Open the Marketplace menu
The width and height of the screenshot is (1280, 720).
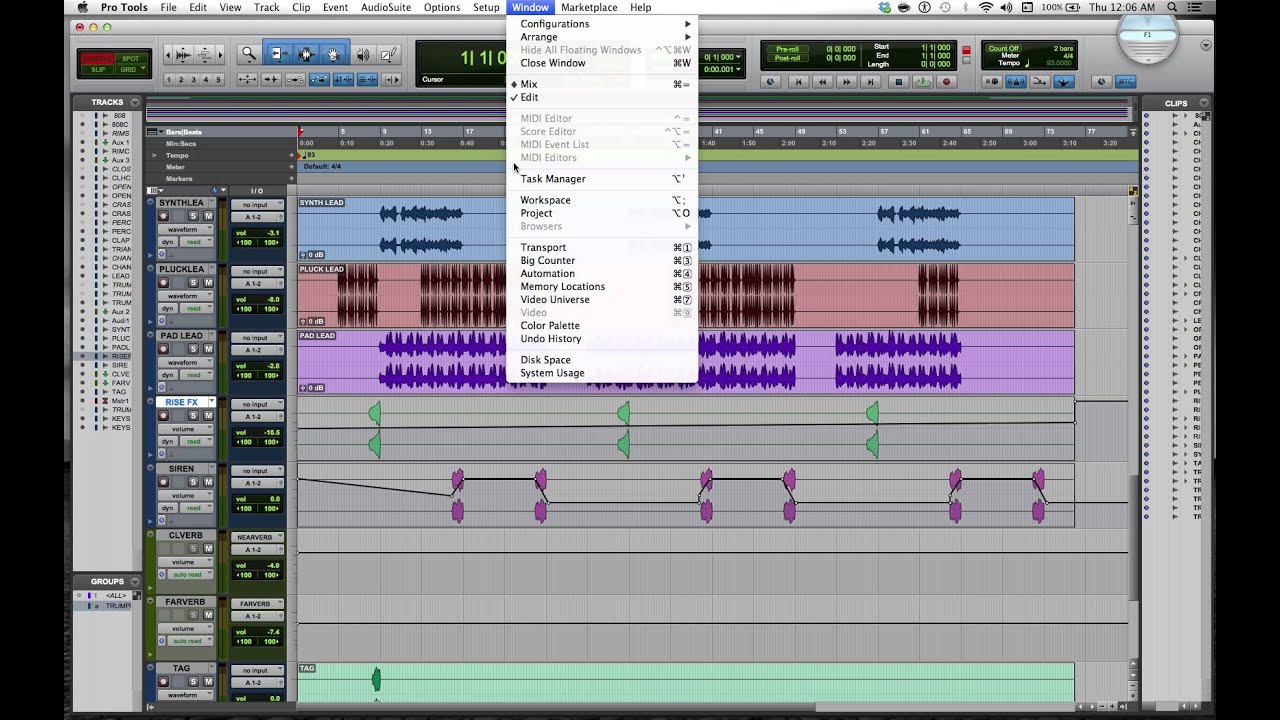[x=589, y=7]
